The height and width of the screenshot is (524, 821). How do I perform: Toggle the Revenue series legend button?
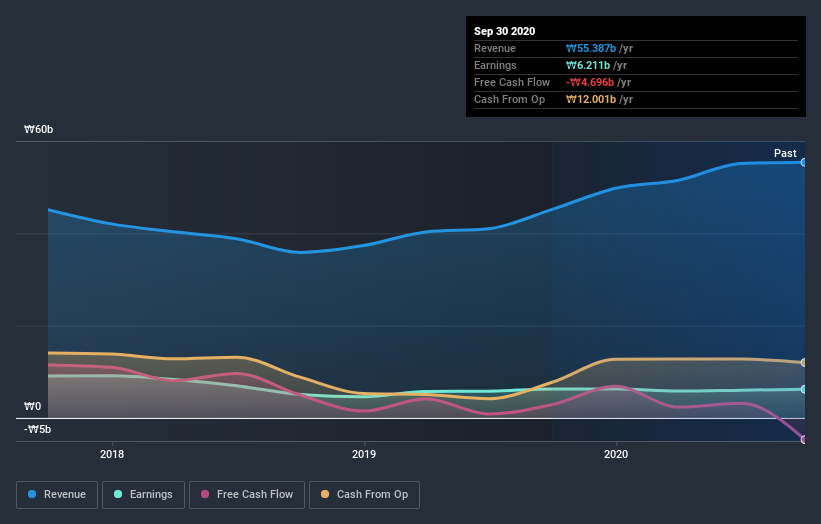coord(57,495)
